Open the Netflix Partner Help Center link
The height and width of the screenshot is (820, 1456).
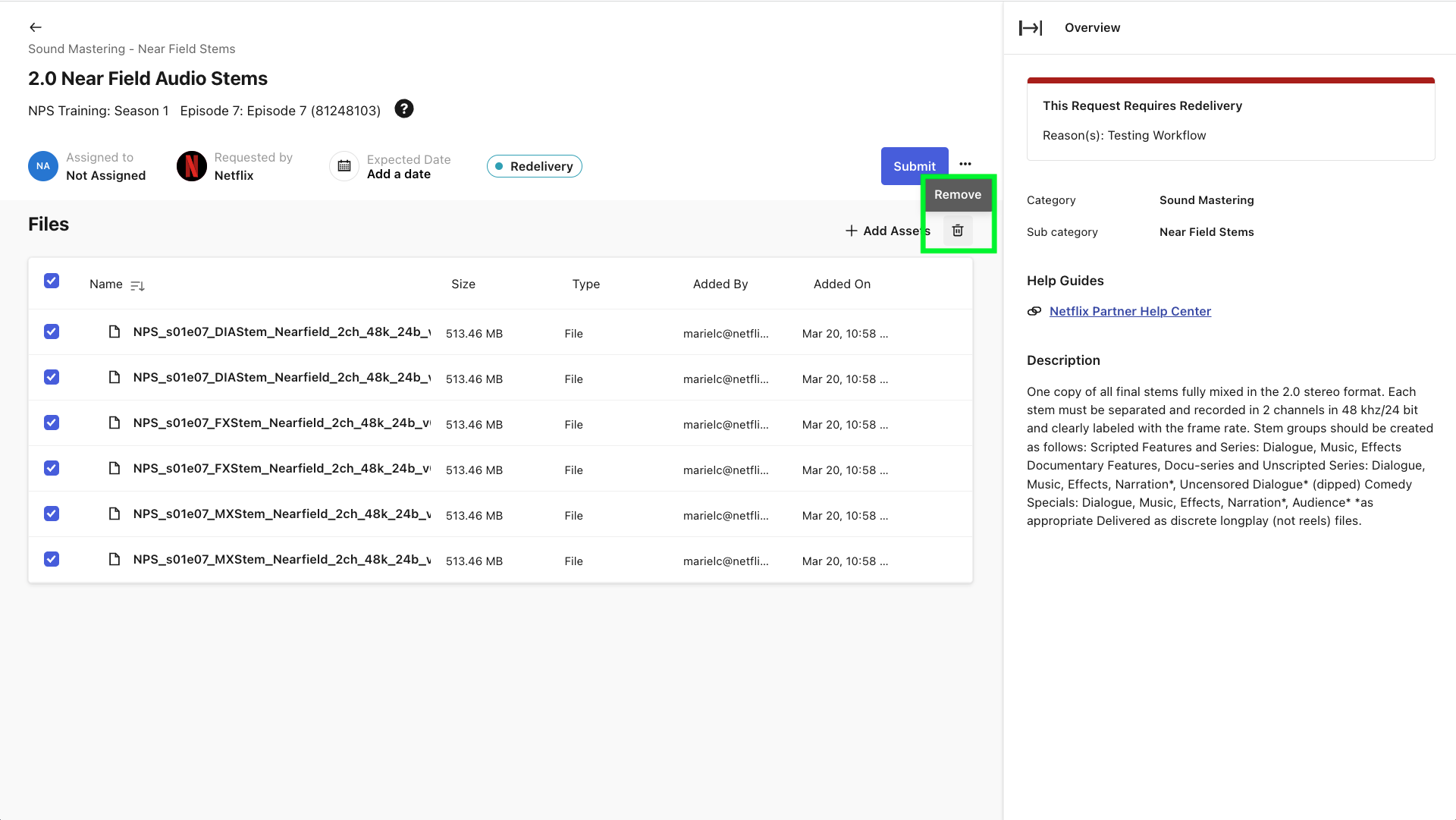click(1130, 311)
